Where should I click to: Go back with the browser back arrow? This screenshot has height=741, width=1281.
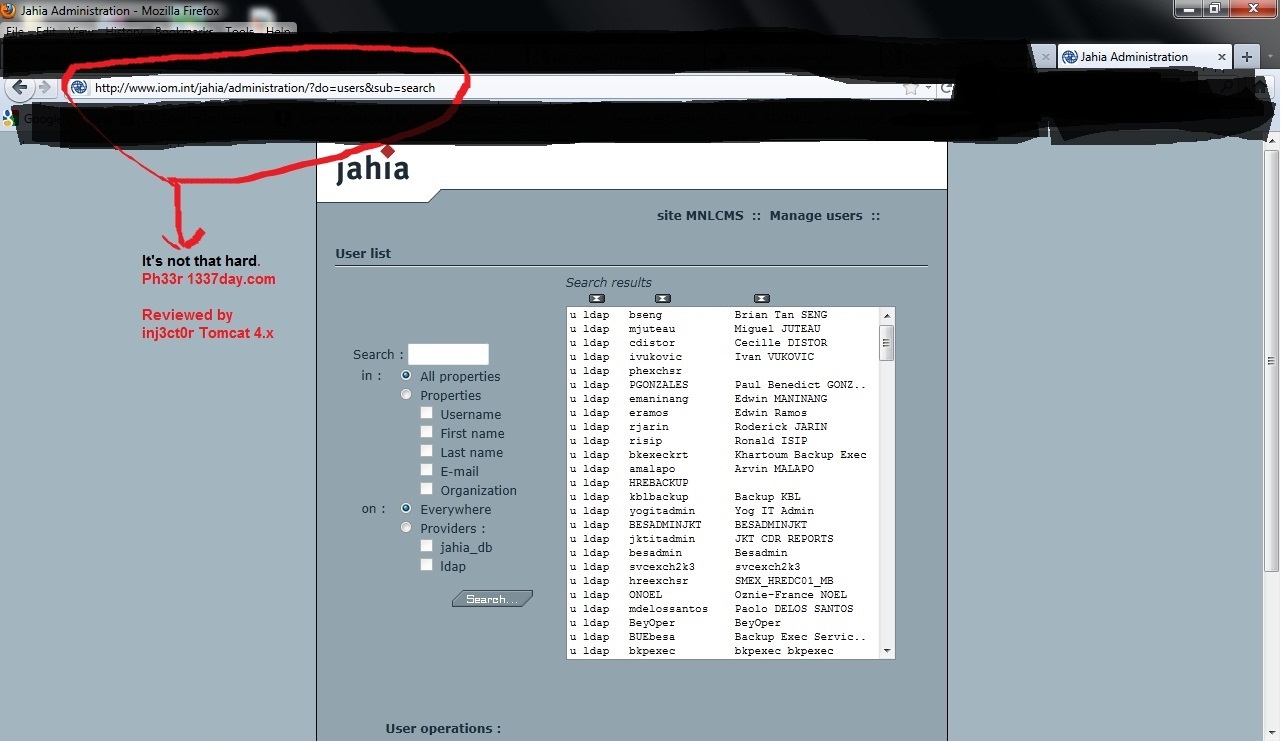pyautogui.click(x=20, y=87)
